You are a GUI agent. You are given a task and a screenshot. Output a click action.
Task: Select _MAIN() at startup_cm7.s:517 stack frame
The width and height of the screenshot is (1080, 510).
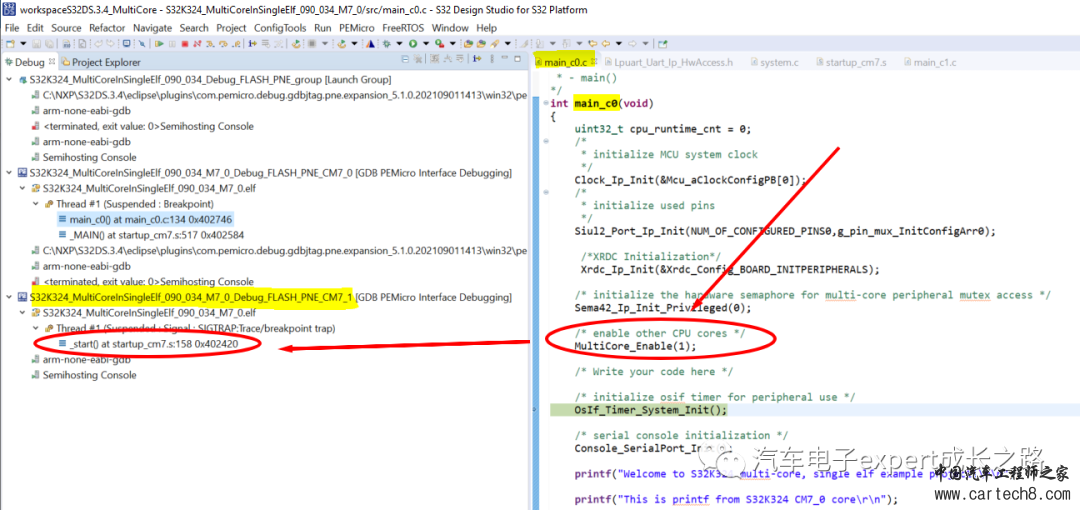[x=151, y=235]
